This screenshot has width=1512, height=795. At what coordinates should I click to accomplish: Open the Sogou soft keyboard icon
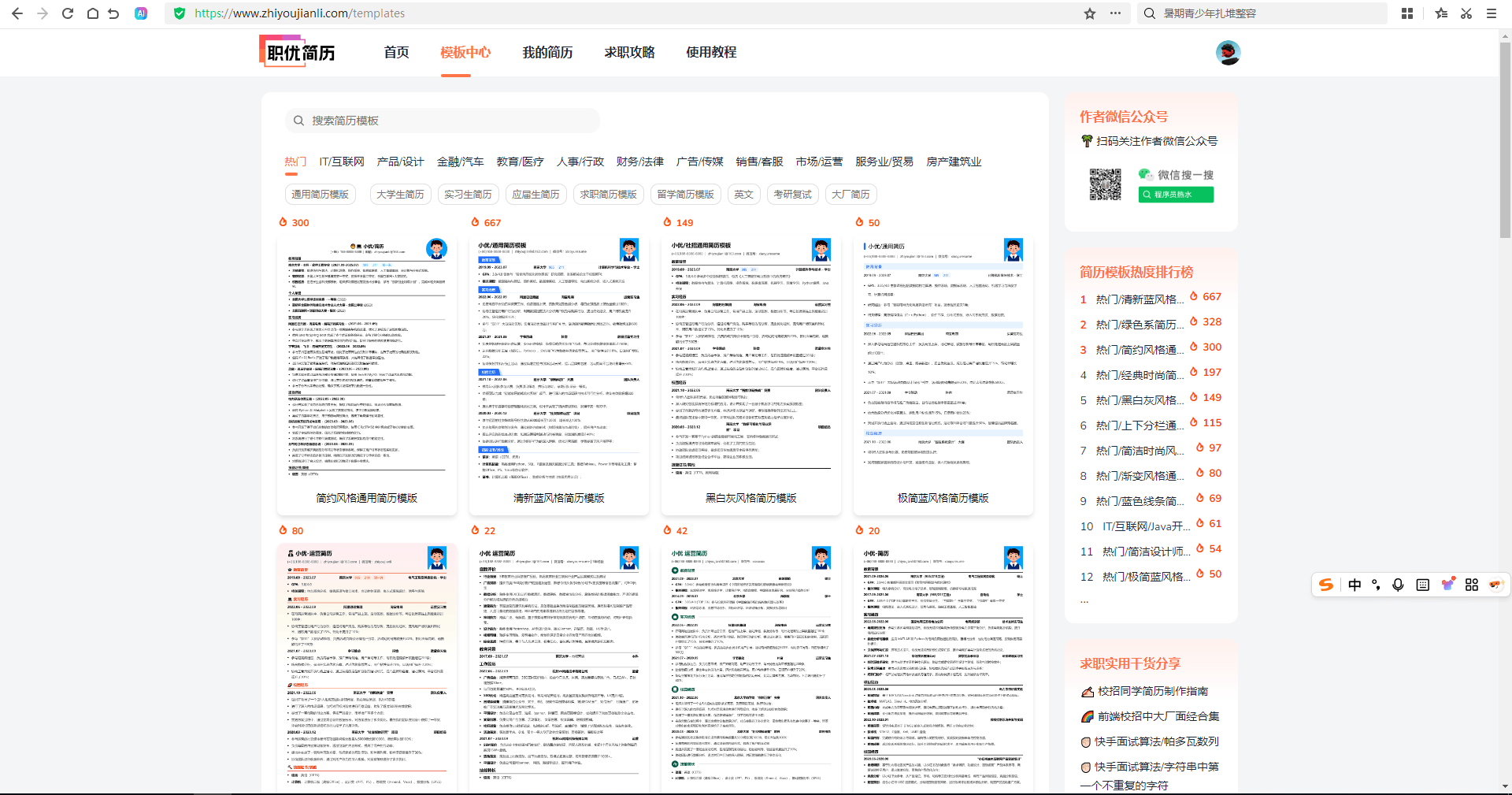(x=1423, y=585)
